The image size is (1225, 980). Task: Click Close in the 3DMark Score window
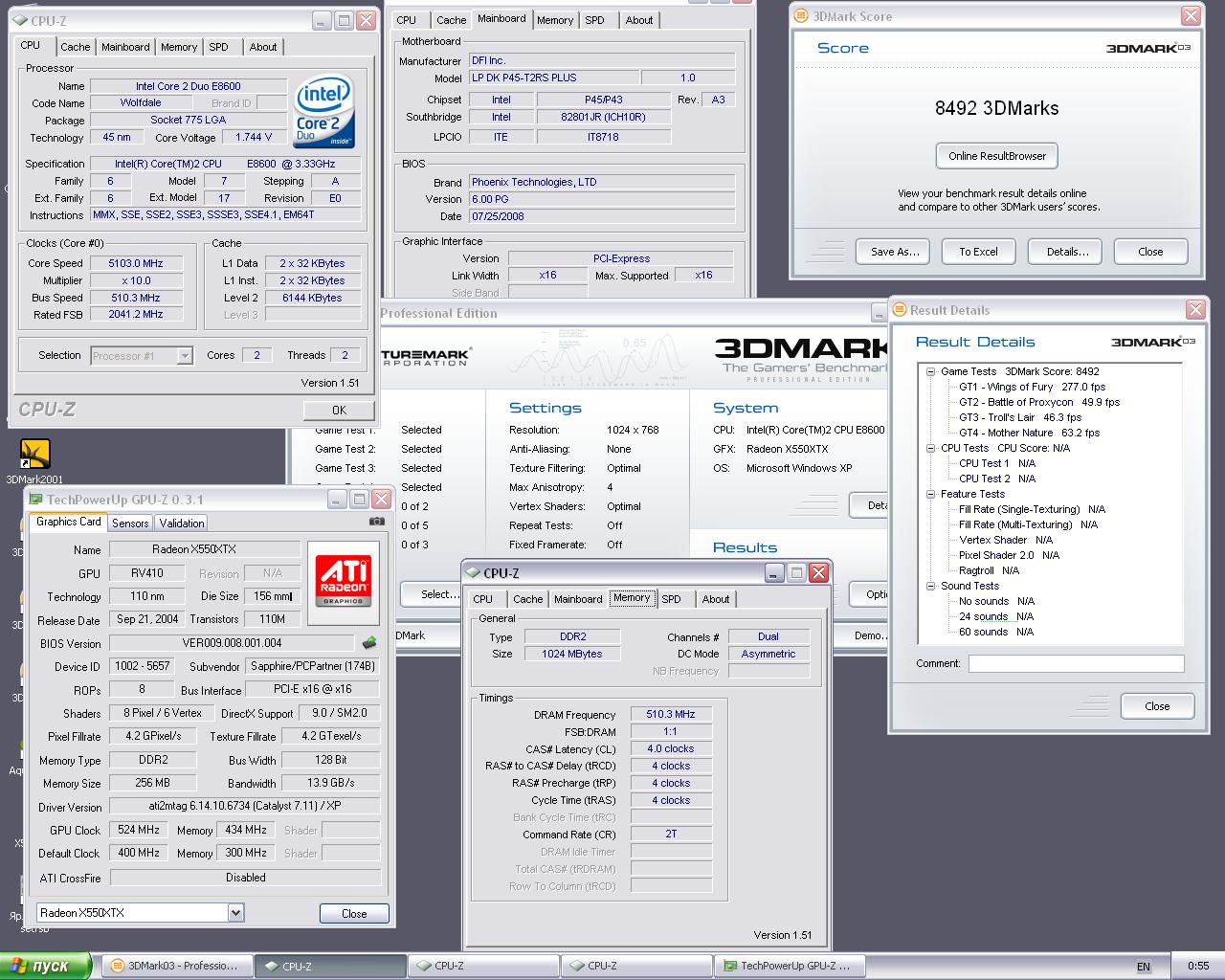[x=1150, y=252]
